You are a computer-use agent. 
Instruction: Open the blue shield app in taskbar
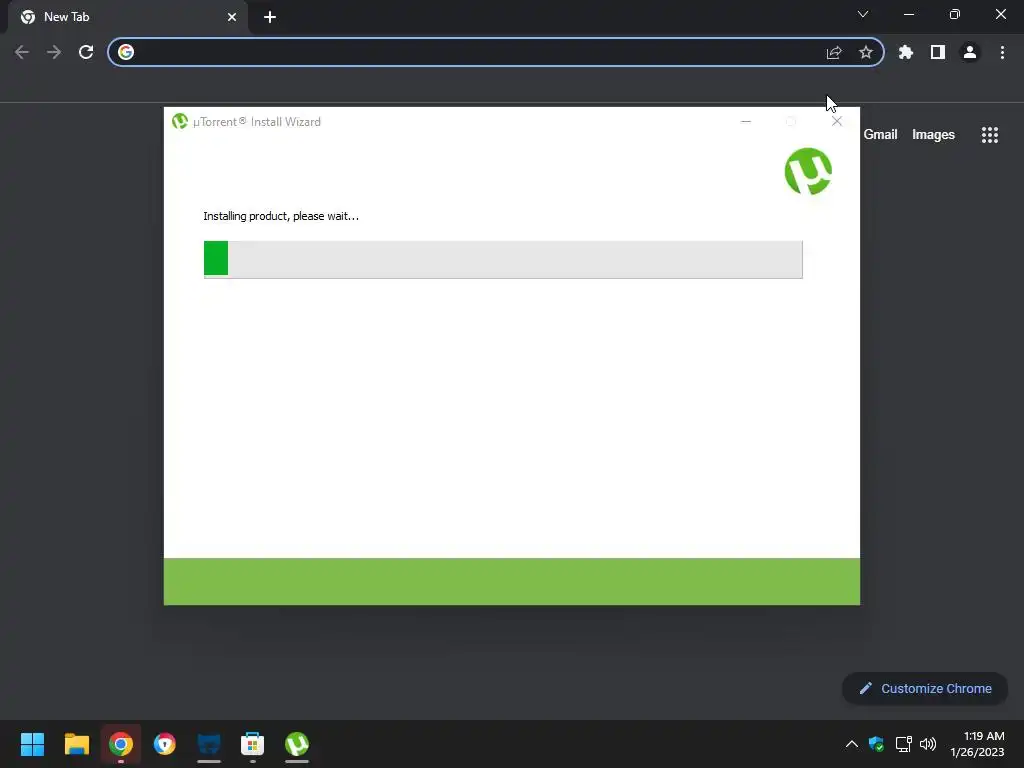(165, 744)
